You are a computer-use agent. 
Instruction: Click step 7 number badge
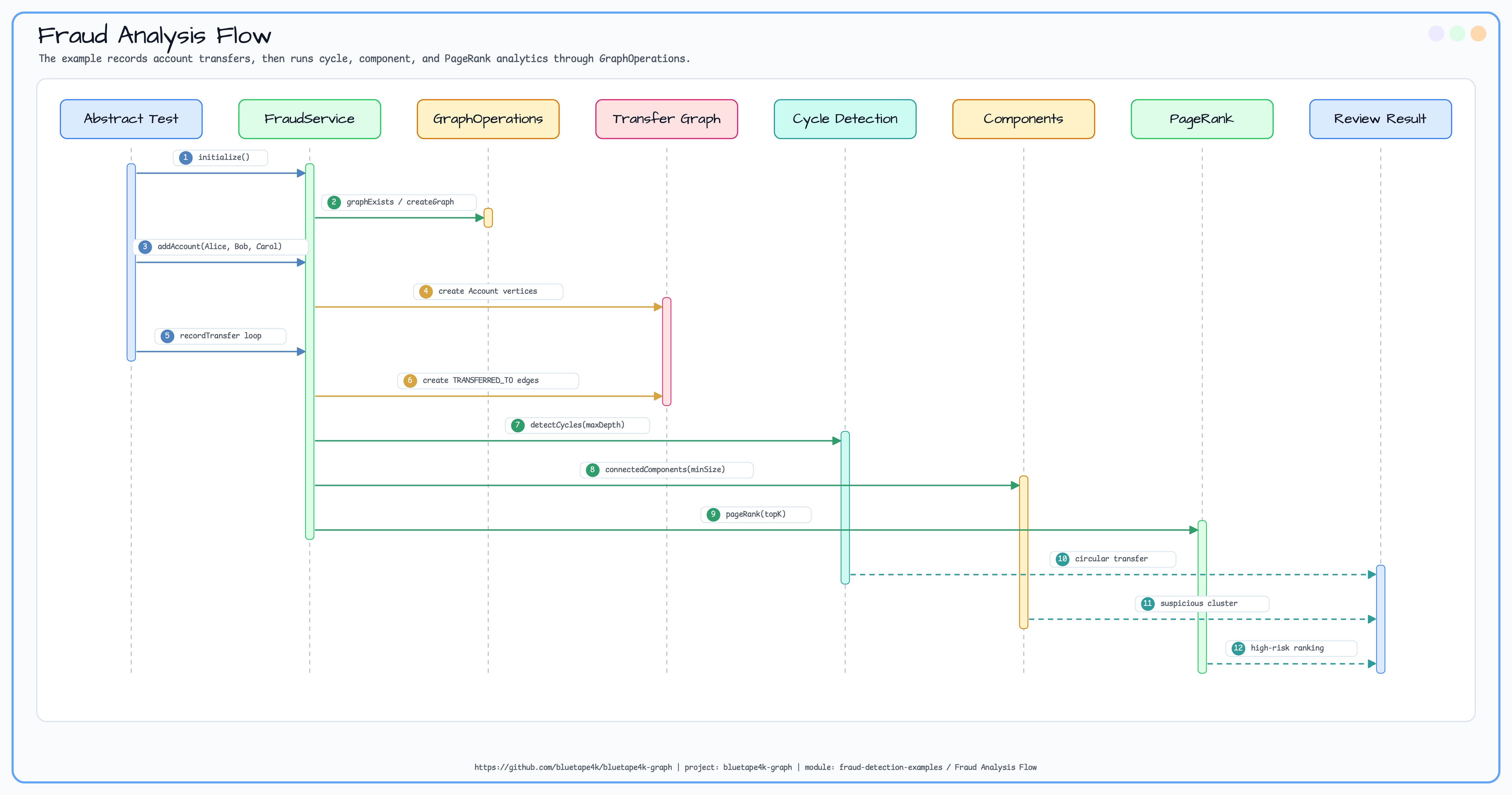(x=517, y=425)
